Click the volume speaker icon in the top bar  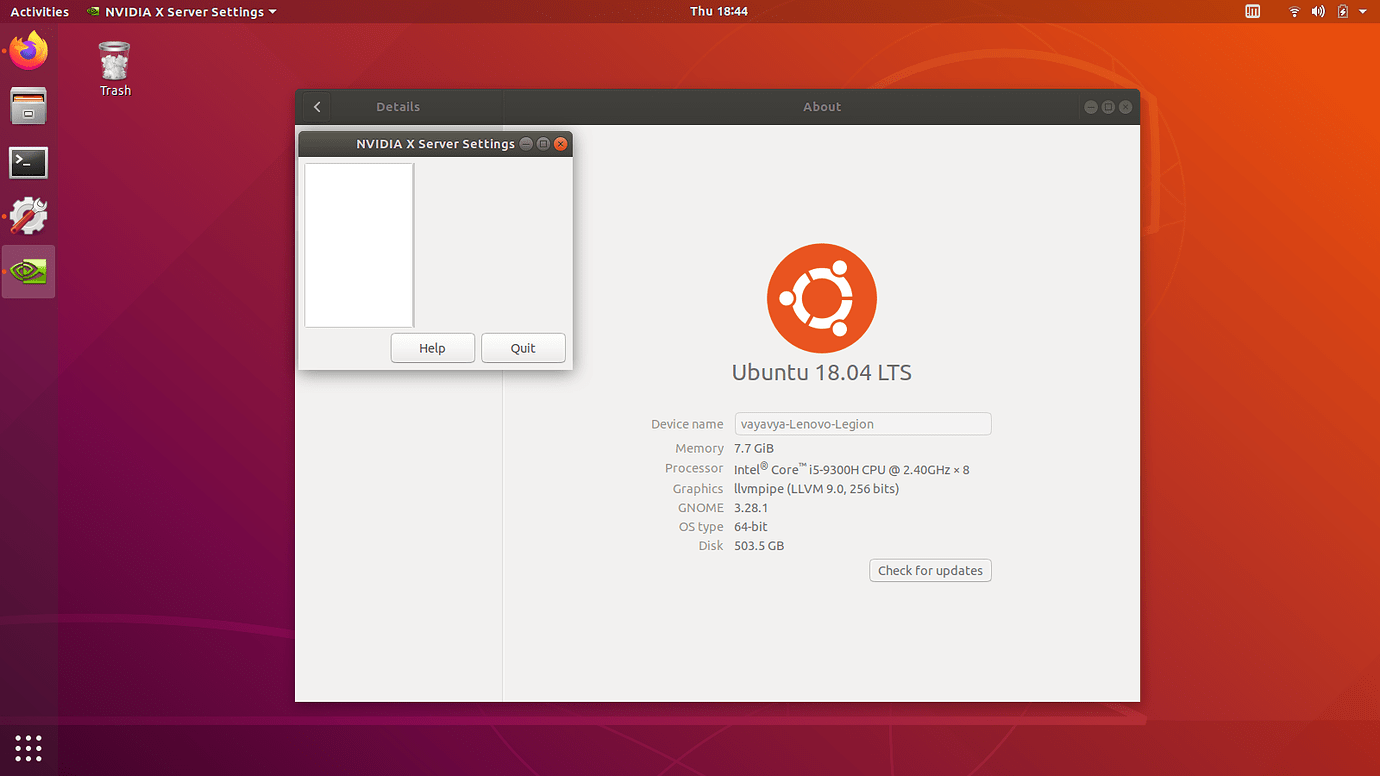[x=1318, y=12]
